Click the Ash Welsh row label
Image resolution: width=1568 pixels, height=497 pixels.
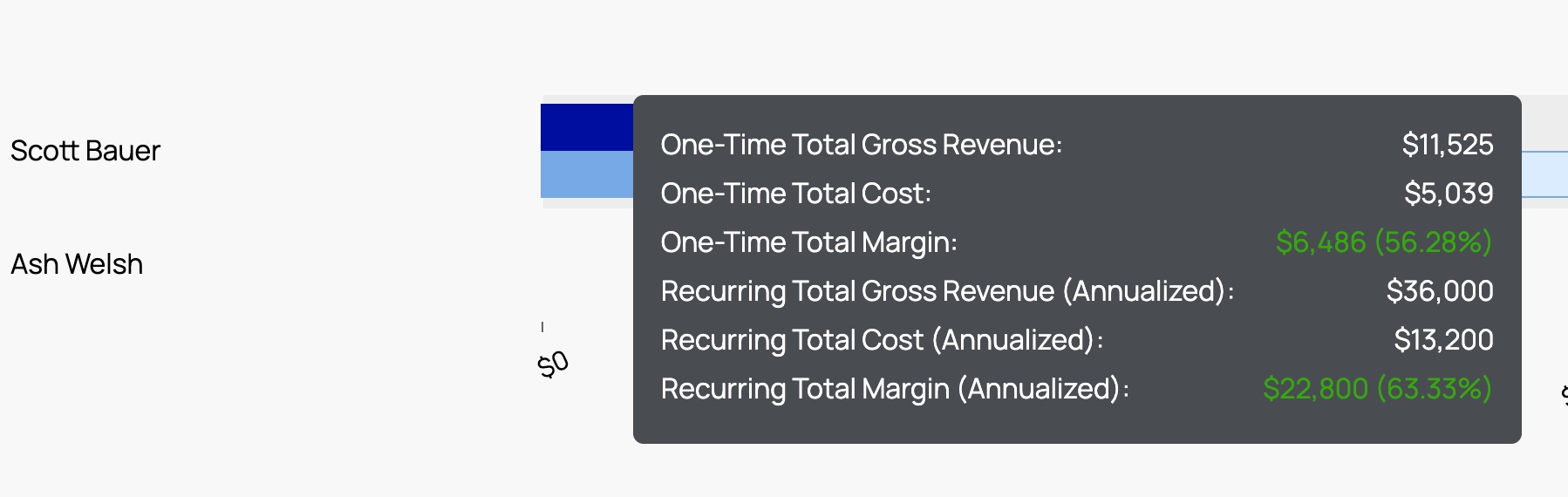[77, 264]
